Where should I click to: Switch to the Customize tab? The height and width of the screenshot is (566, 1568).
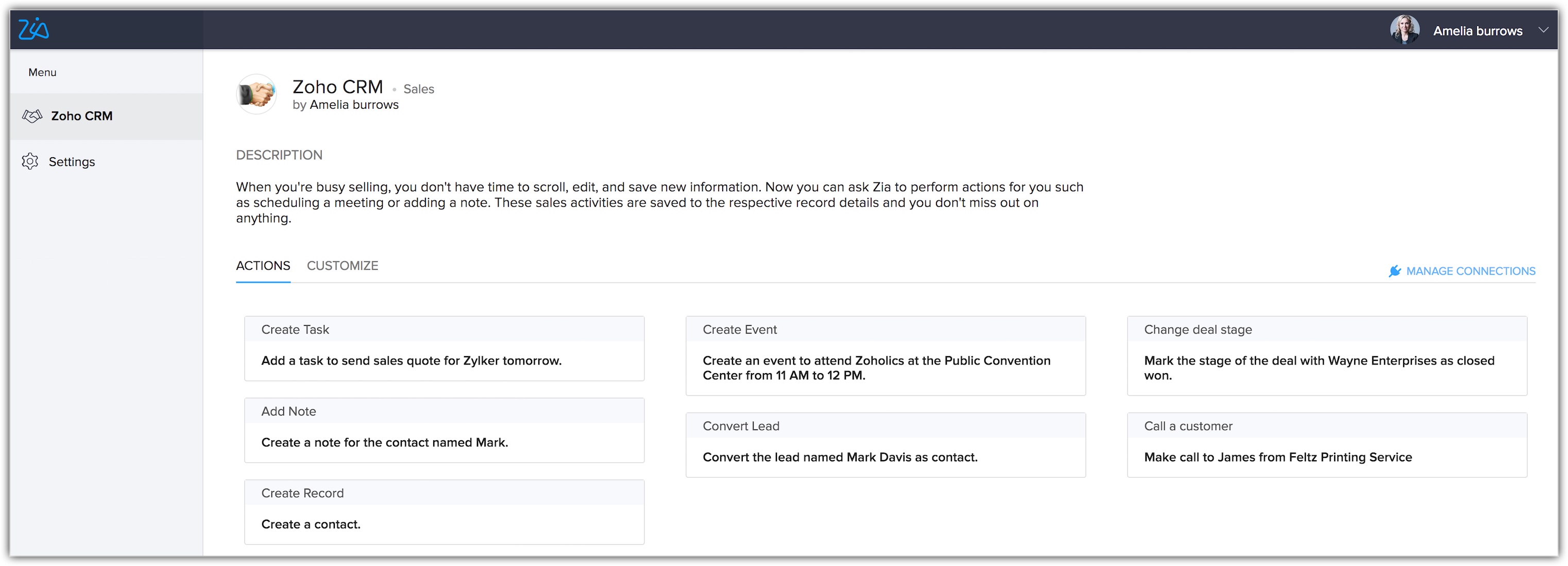(x=342, y=265)
